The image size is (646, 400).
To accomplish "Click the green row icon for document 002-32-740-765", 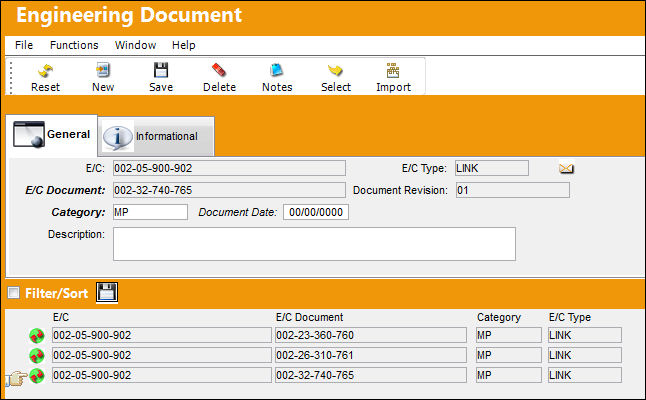I will point(37,375).
